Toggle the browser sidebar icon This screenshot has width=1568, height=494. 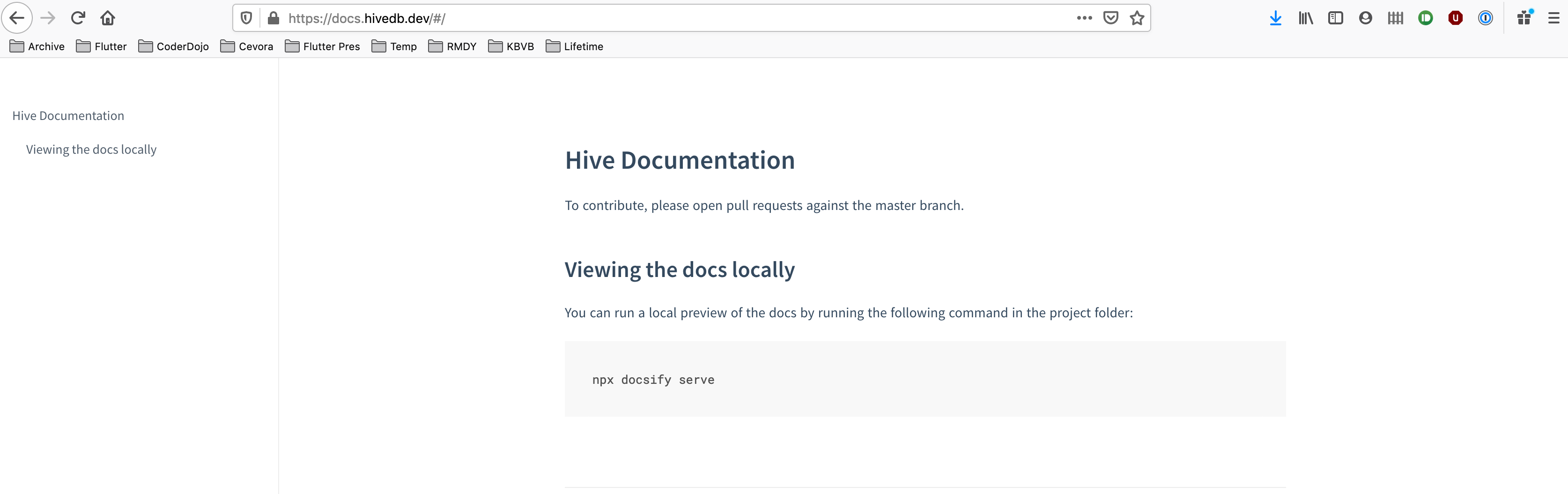(1336, 18)
